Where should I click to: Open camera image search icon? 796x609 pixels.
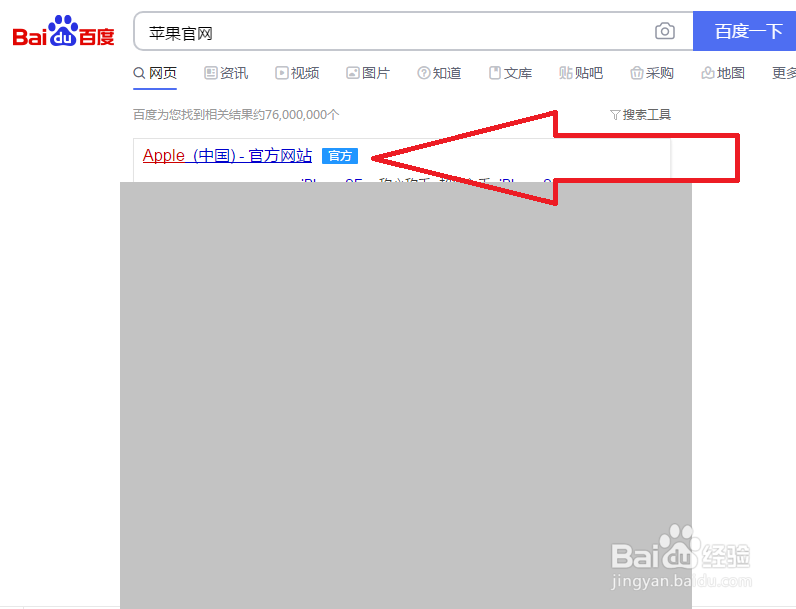665,31
